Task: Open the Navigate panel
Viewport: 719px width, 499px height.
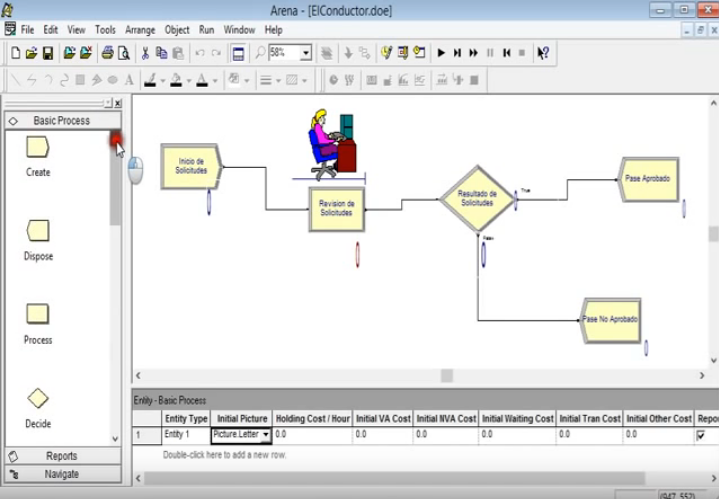Action: pos(61,474)
